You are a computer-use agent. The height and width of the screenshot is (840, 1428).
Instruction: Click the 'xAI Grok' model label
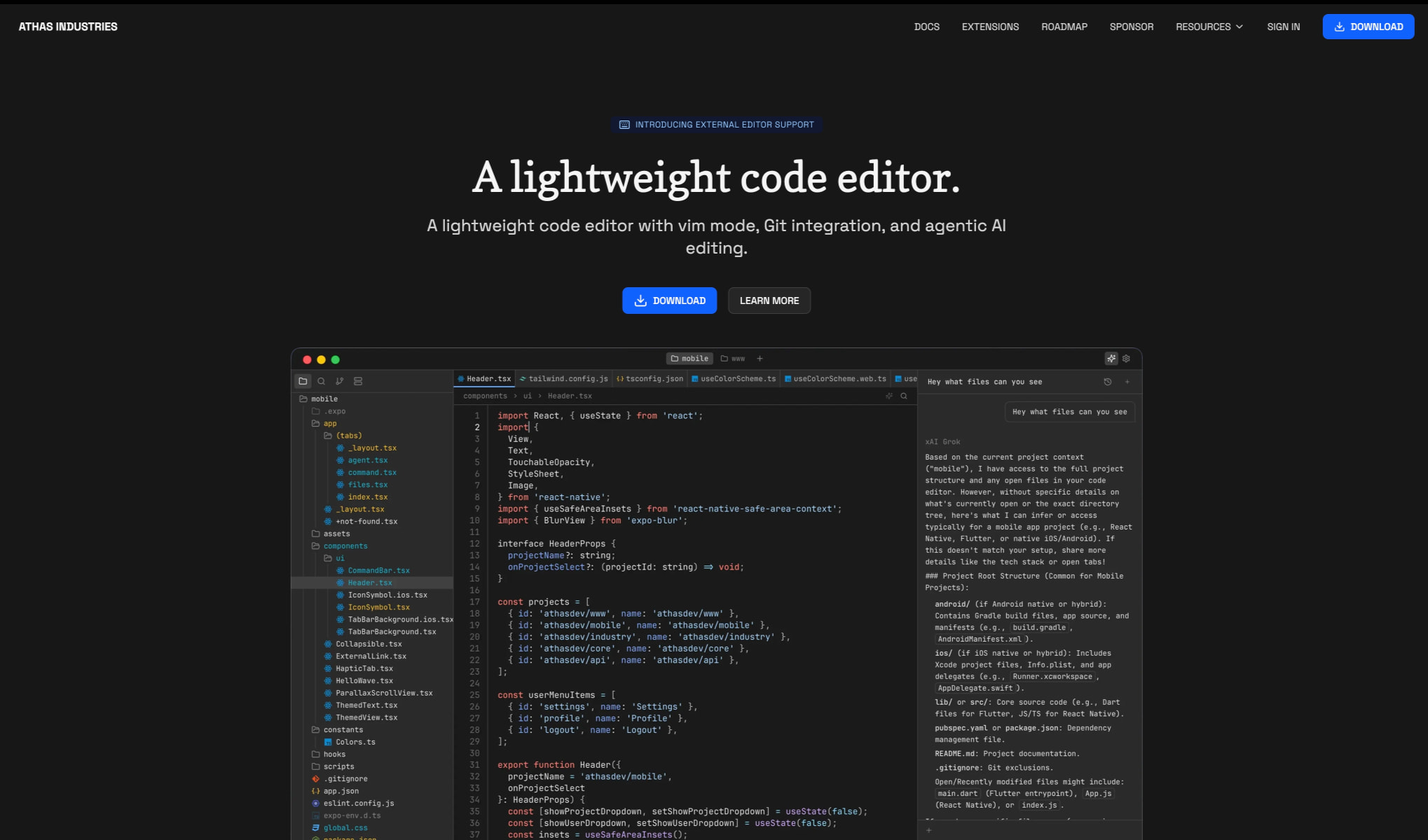(942, 442)
